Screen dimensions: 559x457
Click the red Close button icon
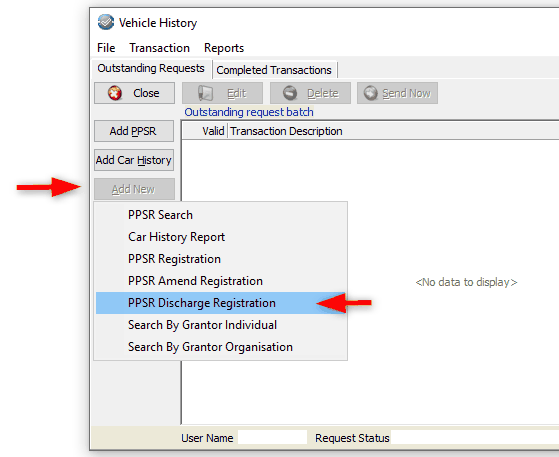tap(115, 93)
